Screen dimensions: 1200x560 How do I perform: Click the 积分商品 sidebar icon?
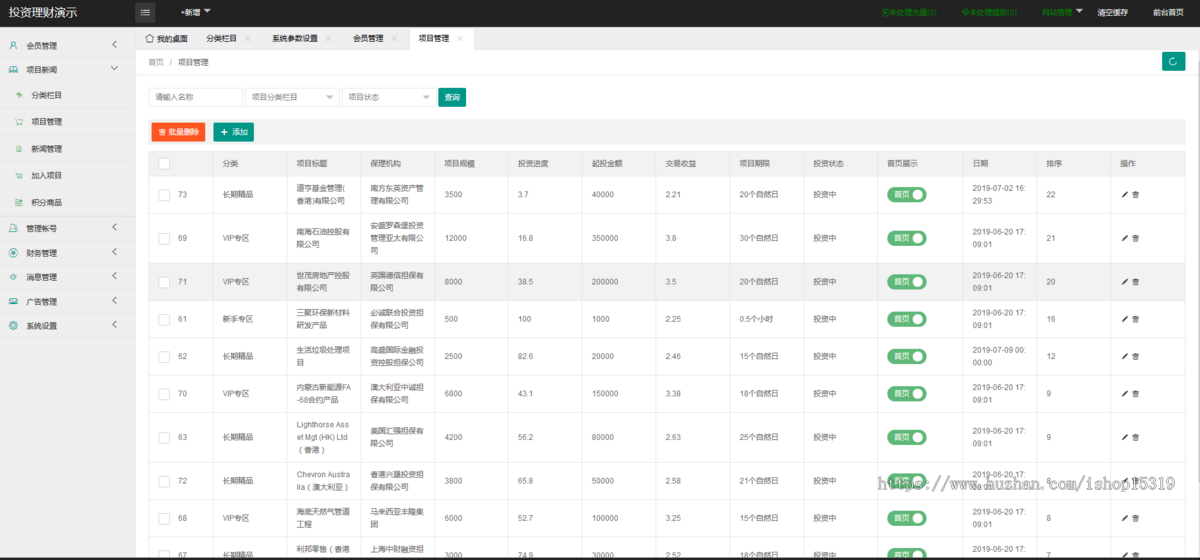click(19, 202)
